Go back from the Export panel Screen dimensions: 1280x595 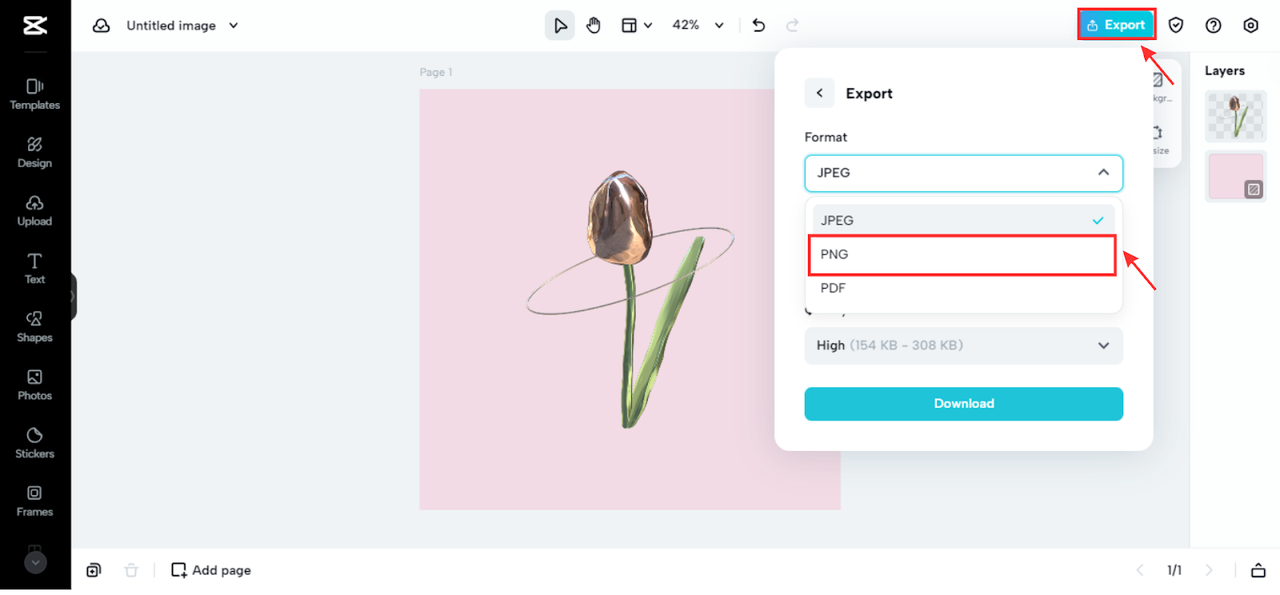(820, 93)
